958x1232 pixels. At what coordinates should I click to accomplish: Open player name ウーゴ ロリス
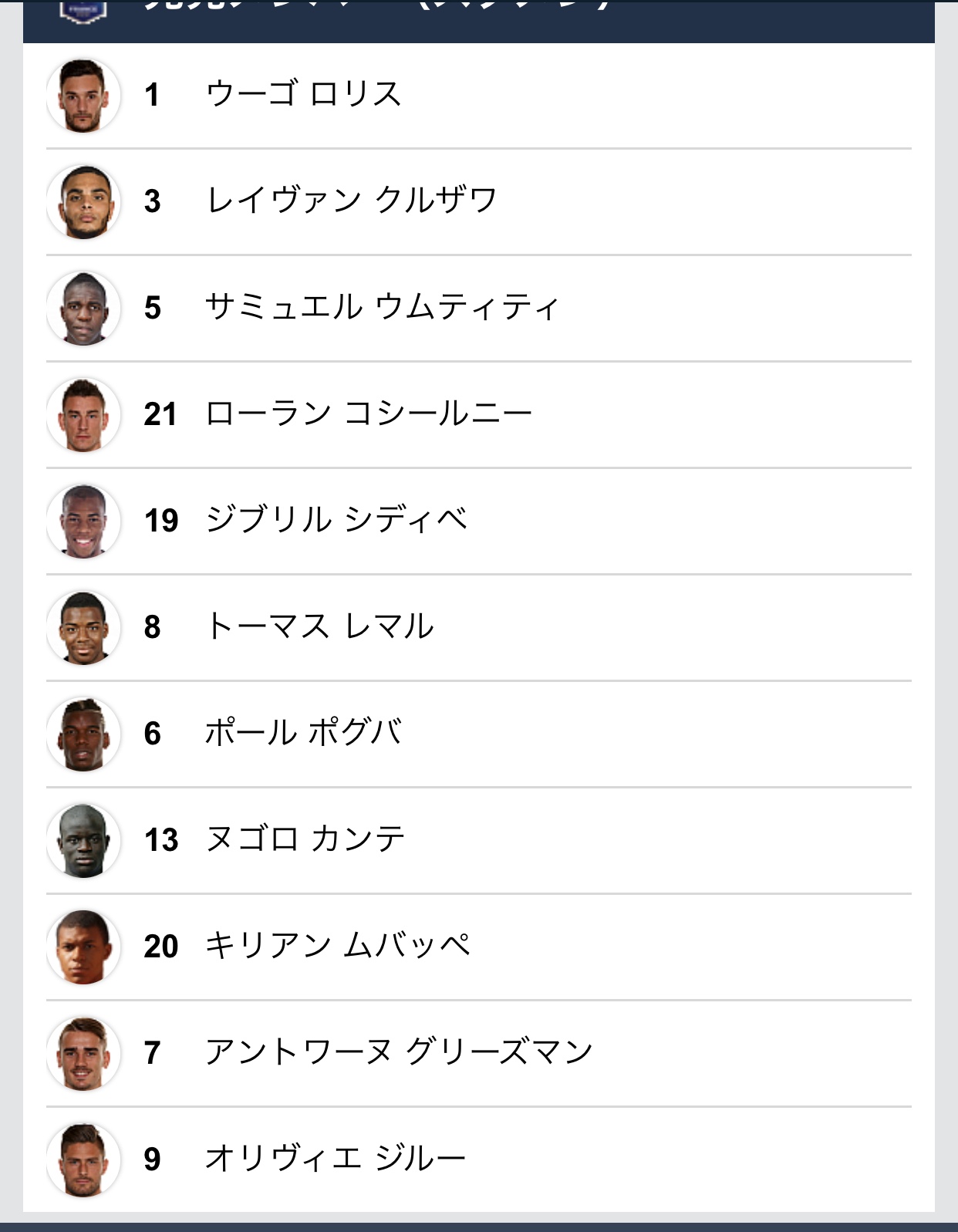(303, 94)
